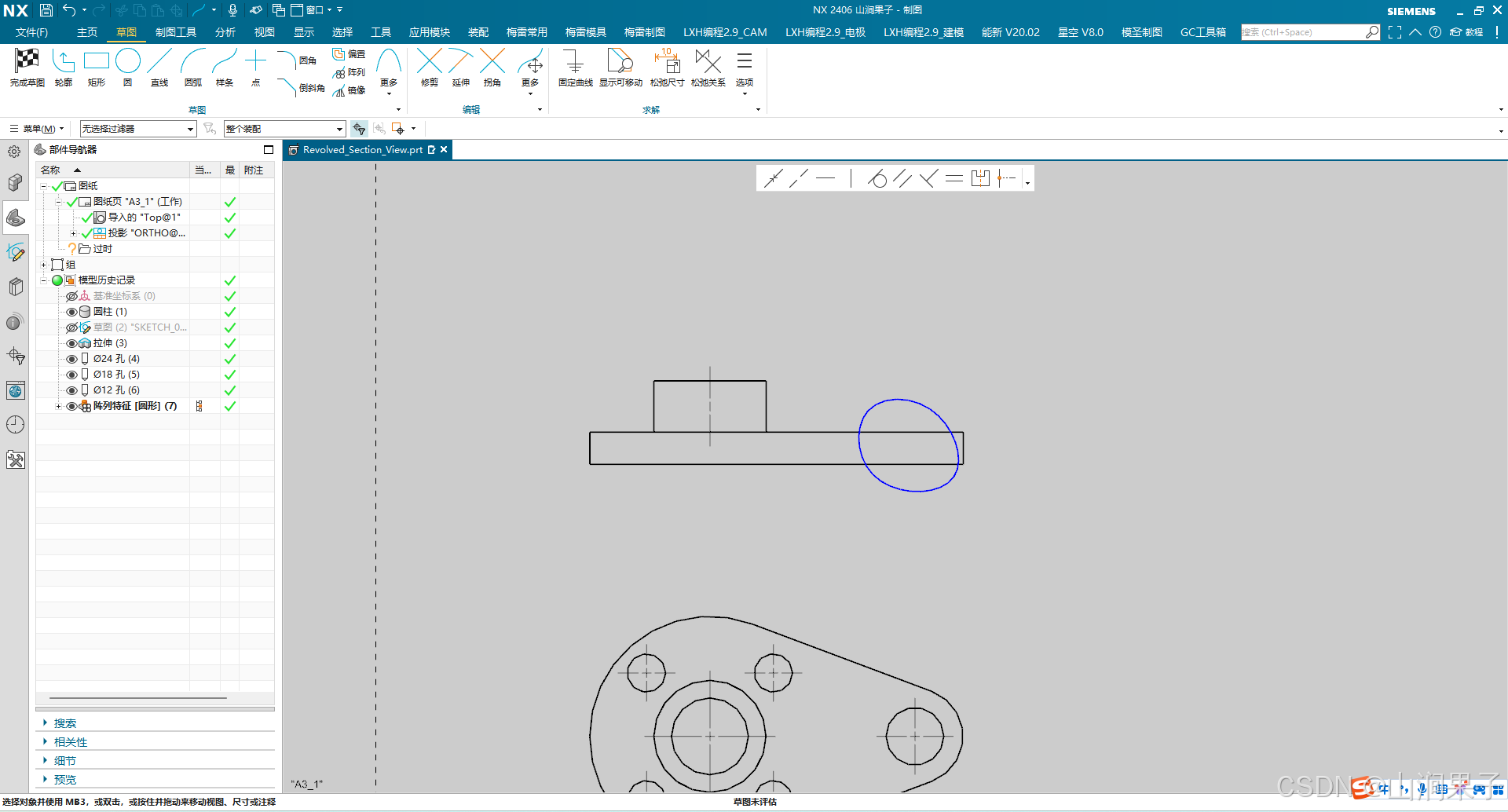Apply the symmetric constraint in floating toolbar
1508x812 pixels.
click(980, 179)
